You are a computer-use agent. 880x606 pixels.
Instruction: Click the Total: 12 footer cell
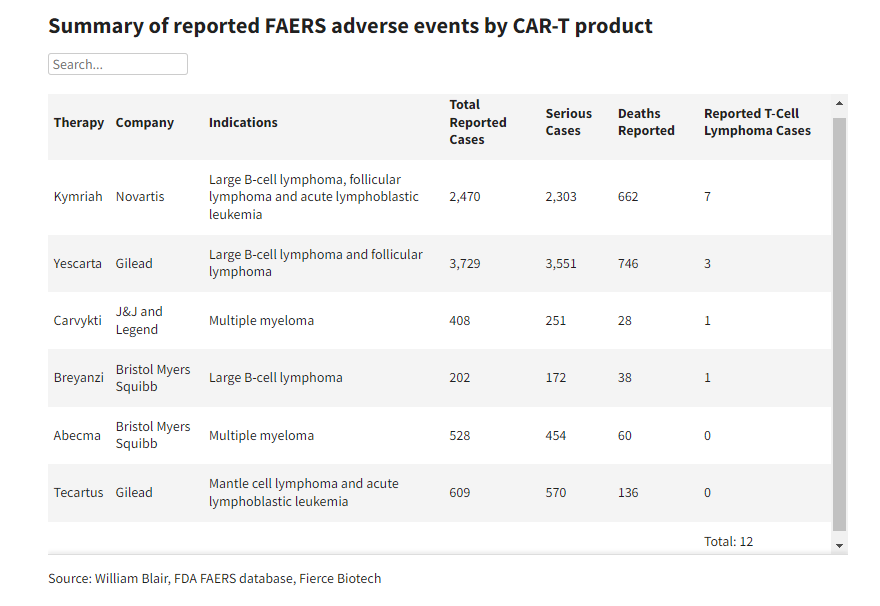(728, 542)
